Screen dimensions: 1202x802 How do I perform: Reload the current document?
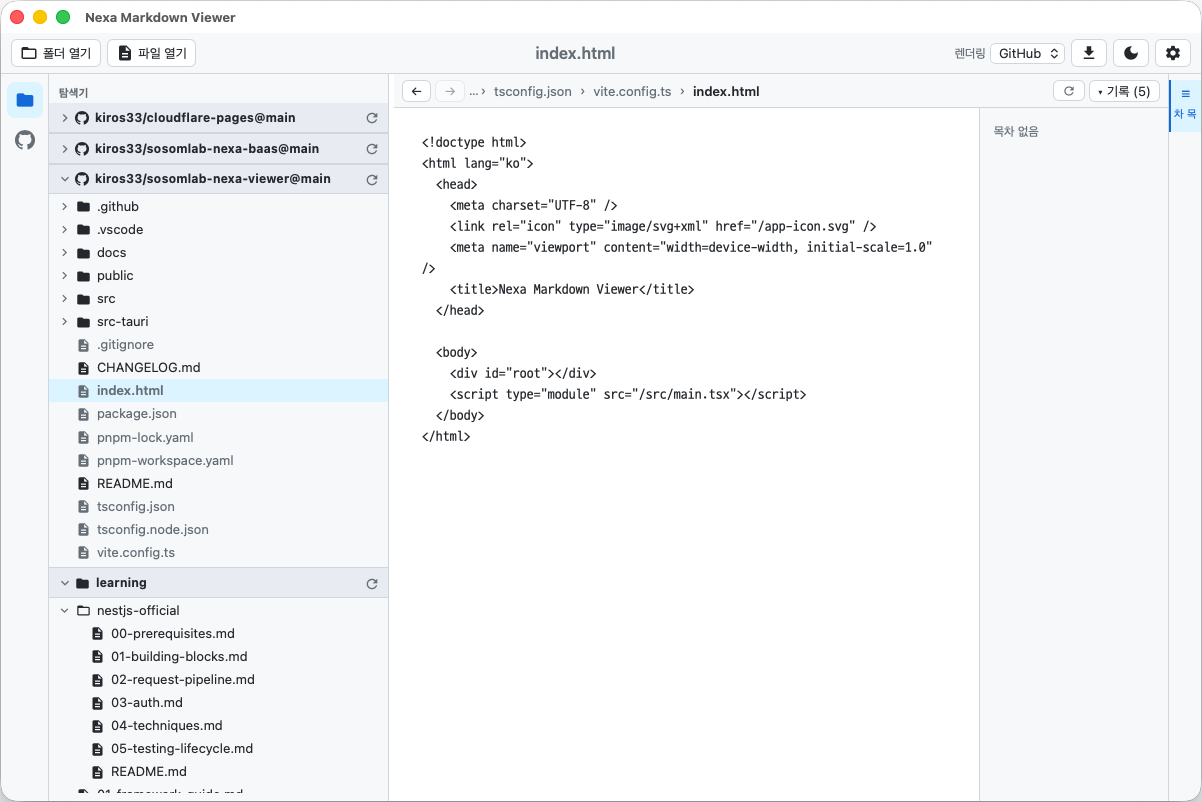pyautogui.click(x=1069, y=91)
